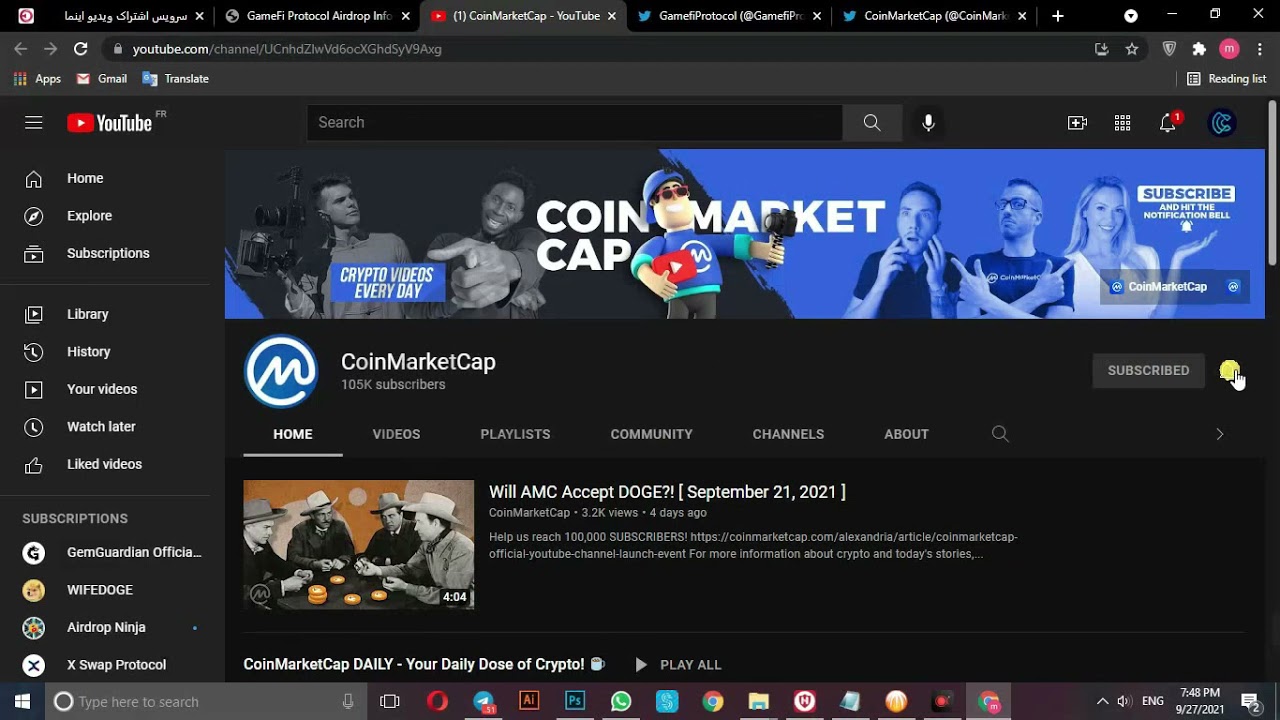
Task: Open the YouTube apps grid
Action: [x=1122, y=123]
